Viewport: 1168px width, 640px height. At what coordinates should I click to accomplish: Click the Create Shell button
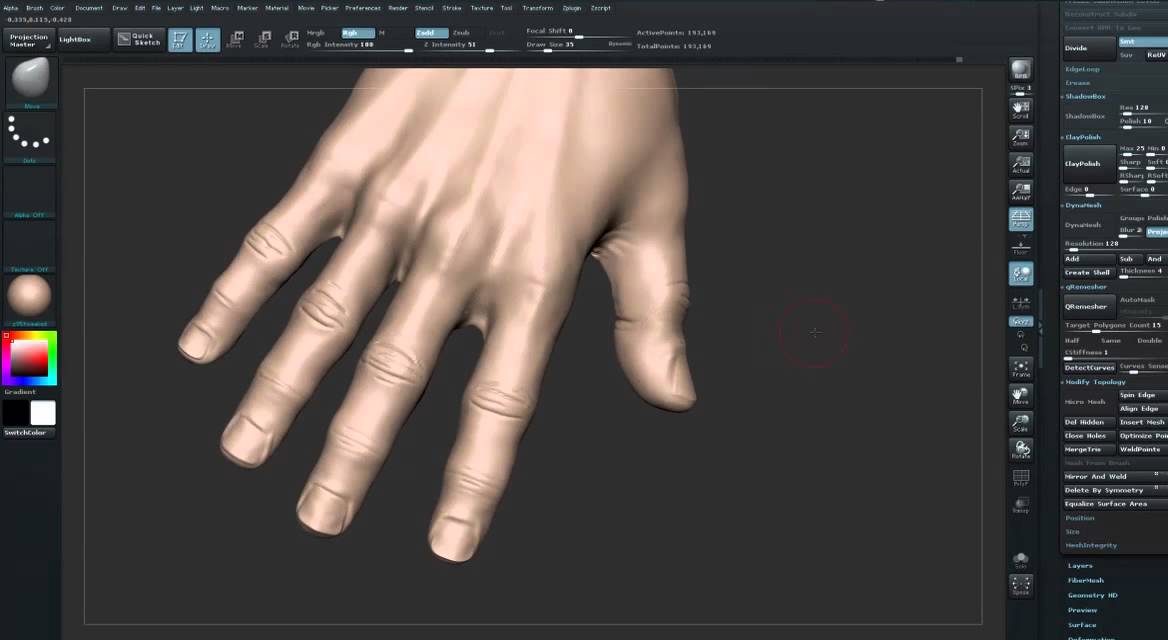click(x=1089, y=273)
